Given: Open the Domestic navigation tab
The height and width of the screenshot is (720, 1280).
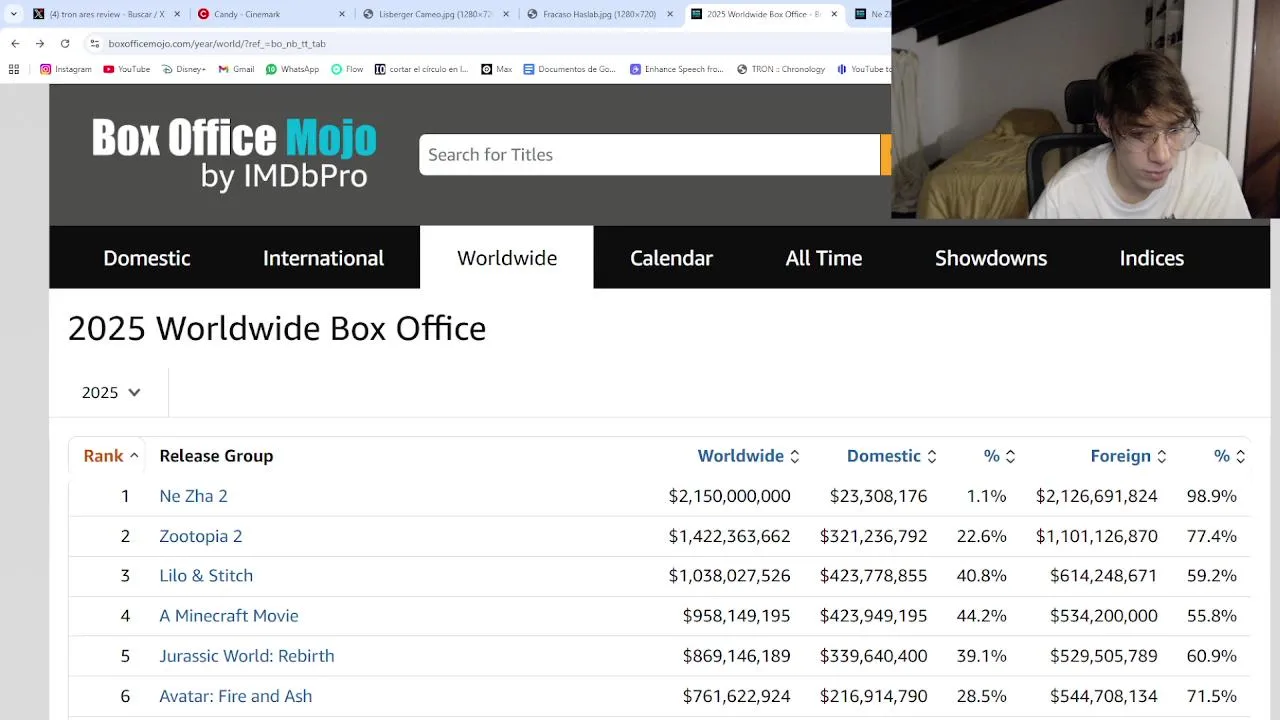Looking at the screenshot, I should 147,258.
